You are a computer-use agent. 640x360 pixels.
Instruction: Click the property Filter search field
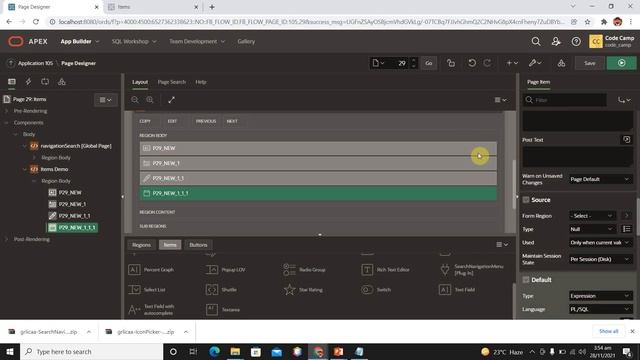tap(565, 100)
